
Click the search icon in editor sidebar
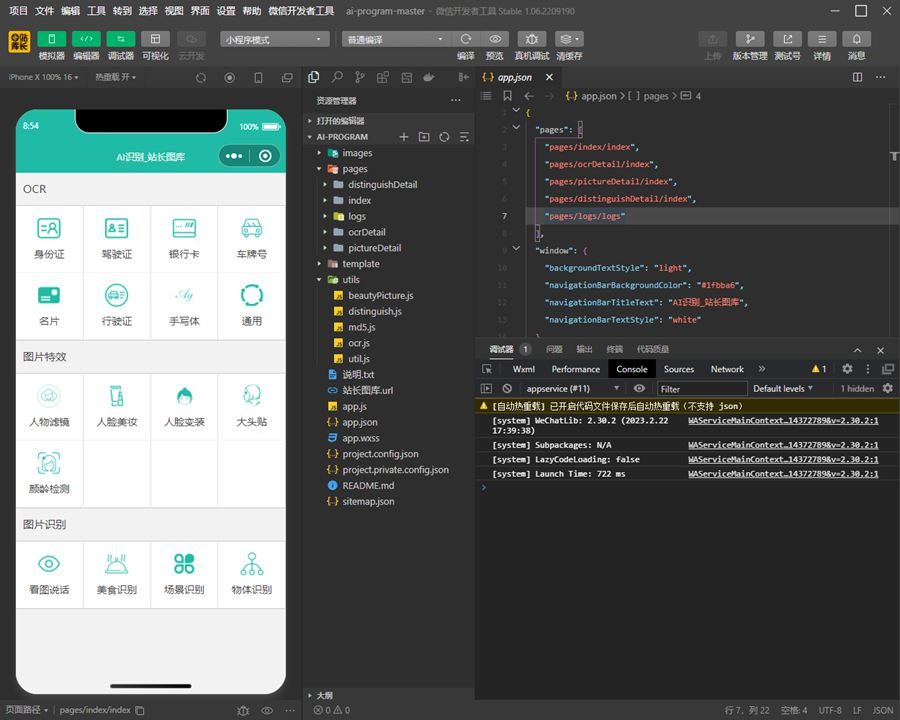click(337, 77)
